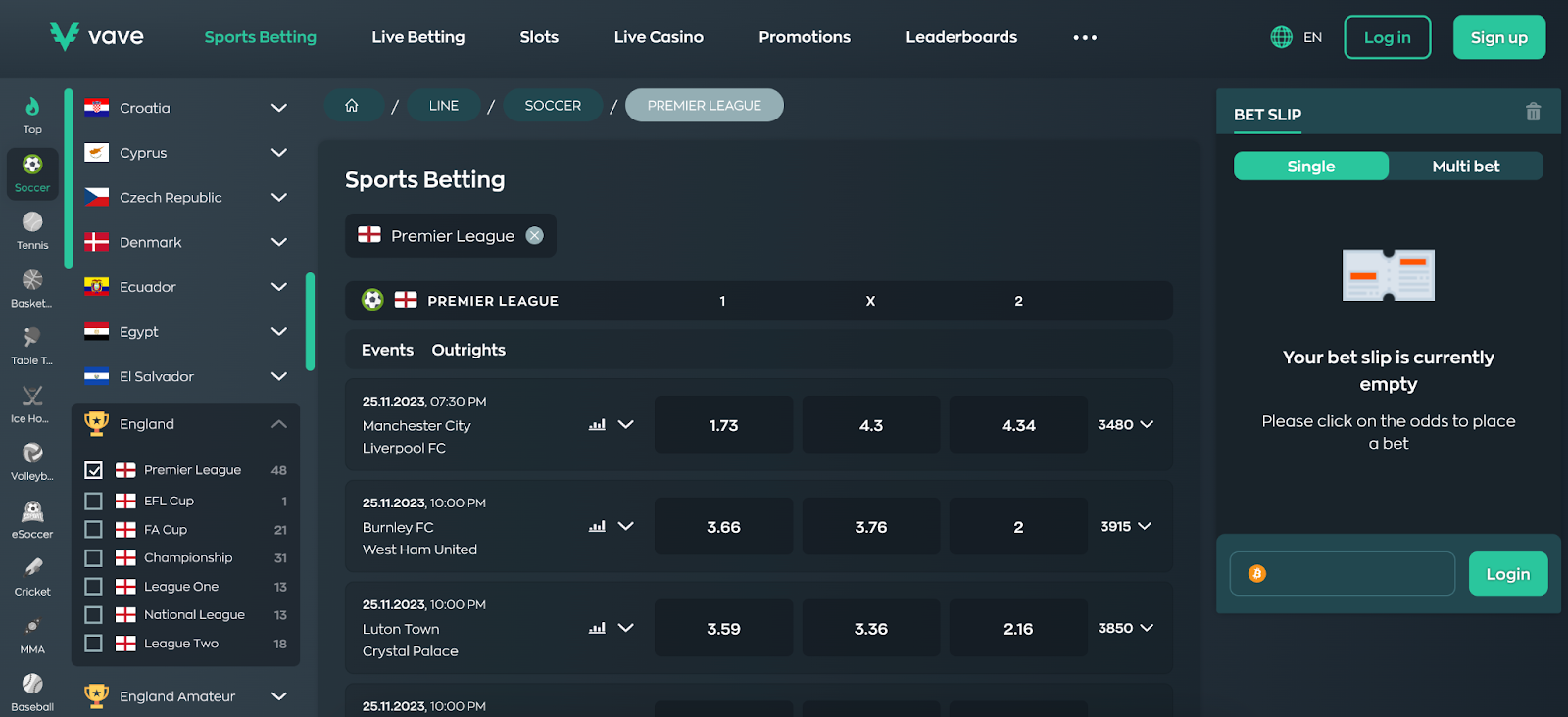The image size is (1568, 717).
Task: Click the country list scrollbar
Action: click(x=310, y=321)
